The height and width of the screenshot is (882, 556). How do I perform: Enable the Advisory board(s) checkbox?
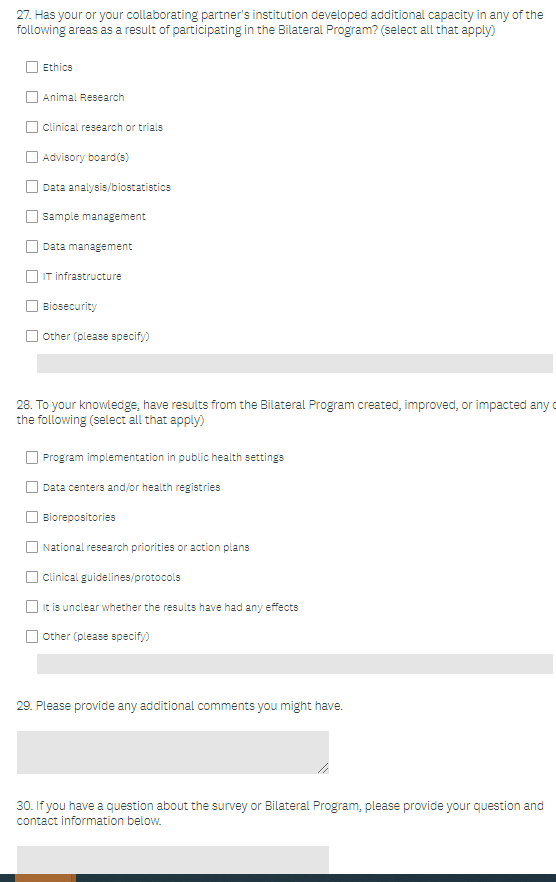pyautogui.click(x=32, y=157)
